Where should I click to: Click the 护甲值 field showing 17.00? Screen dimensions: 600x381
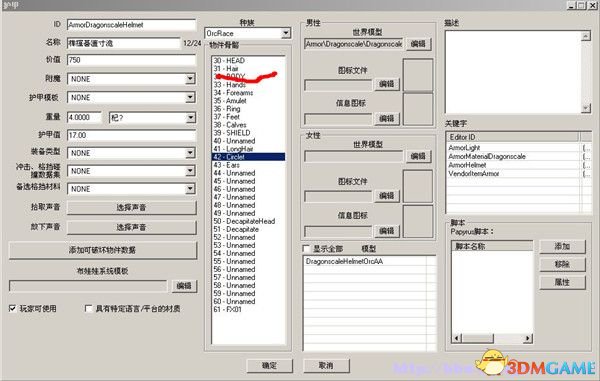coord(131,135)
